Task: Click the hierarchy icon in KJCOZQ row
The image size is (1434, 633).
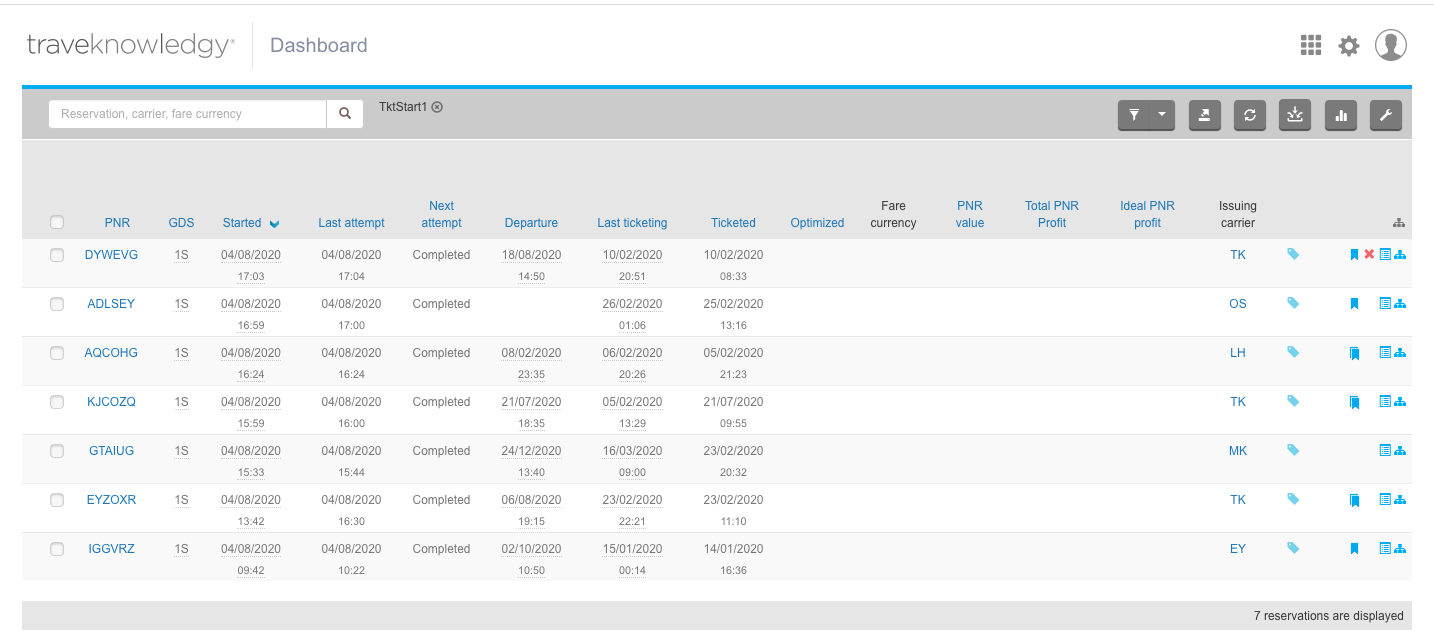Action: [1400, 401]
